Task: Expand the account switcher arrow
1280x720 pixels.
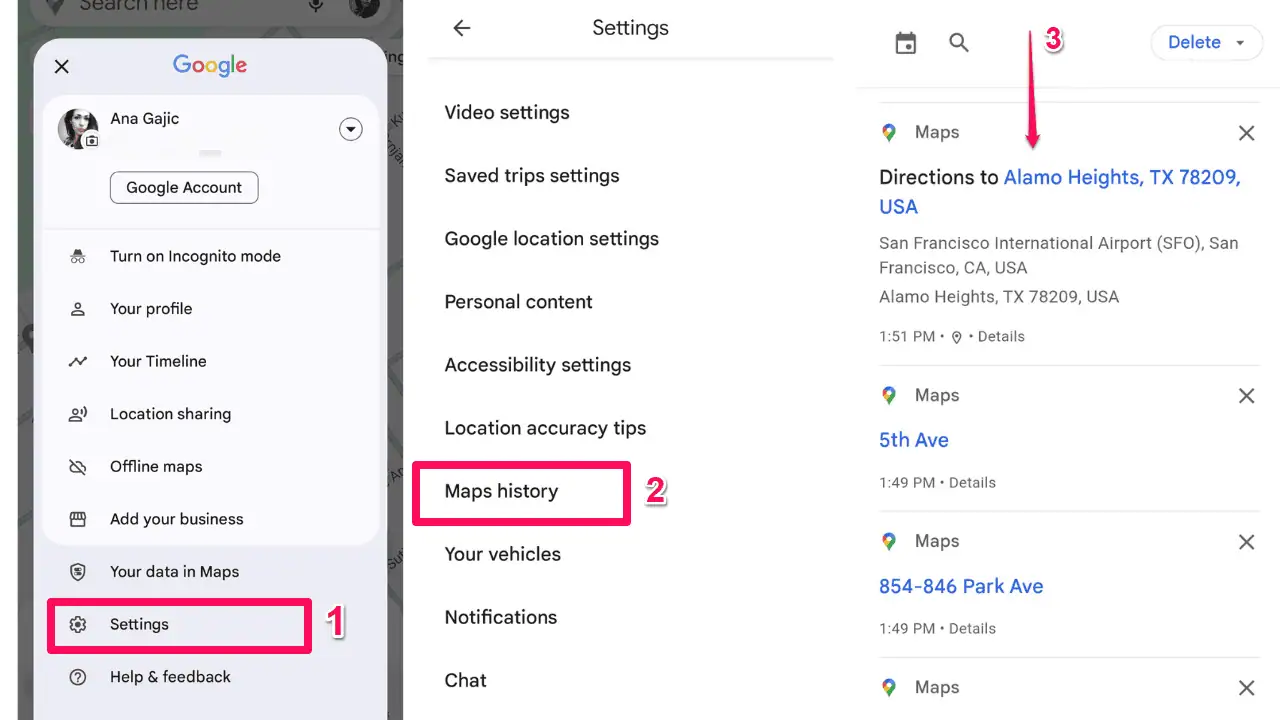Action: [x=350, y=129]
